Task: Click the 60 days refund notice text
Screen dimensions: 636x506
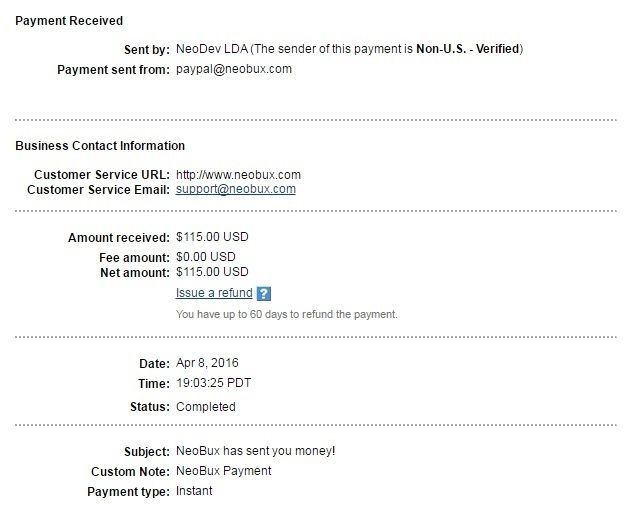Action: 287,314
